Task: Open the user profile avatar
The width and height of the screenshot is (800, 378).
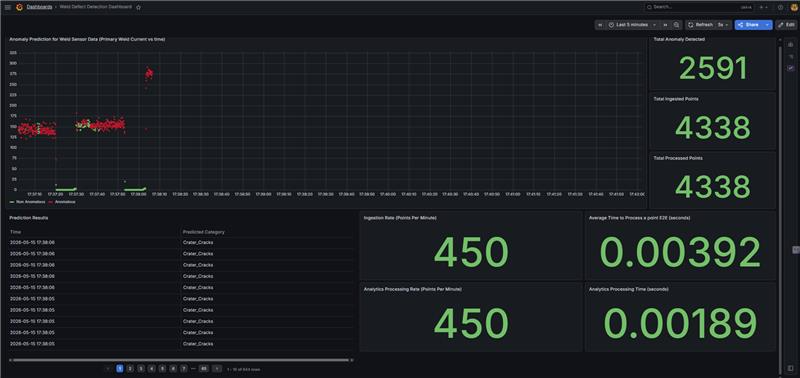Action: click(794, 7)
